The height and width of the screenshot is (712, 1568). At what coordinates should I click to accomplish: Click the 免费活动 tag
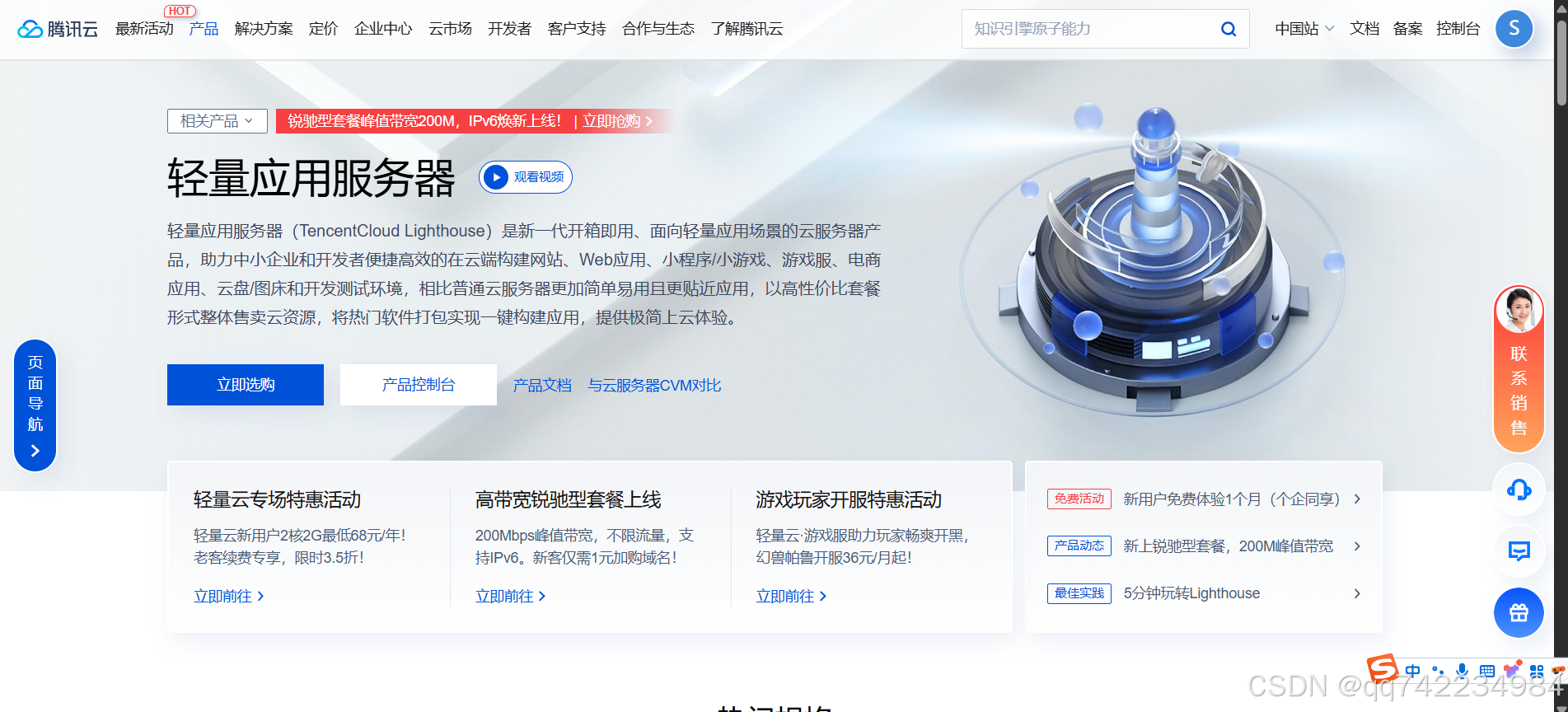coord(1079,499)
